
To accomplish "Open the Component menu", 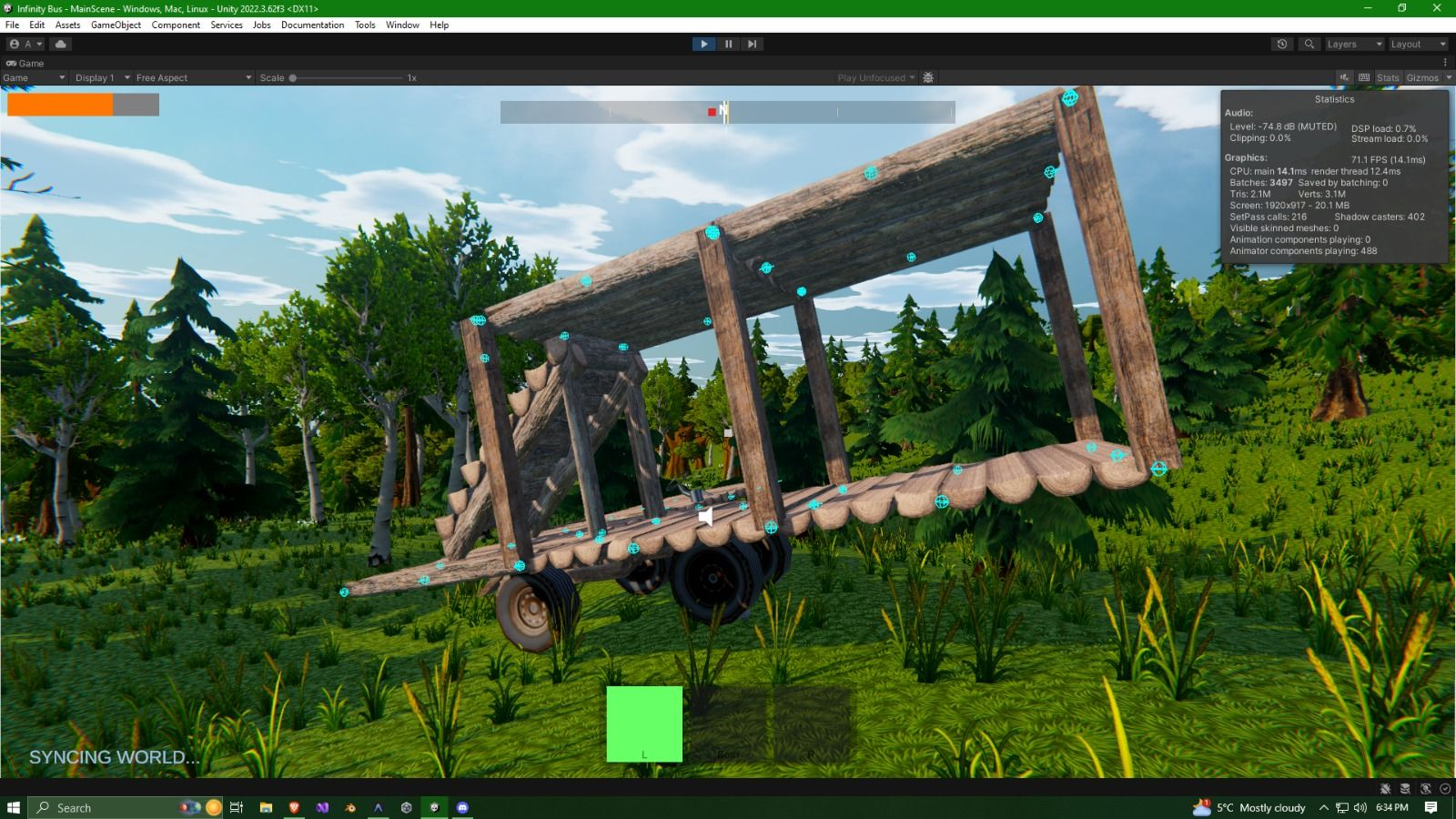I will pos(176,25).
